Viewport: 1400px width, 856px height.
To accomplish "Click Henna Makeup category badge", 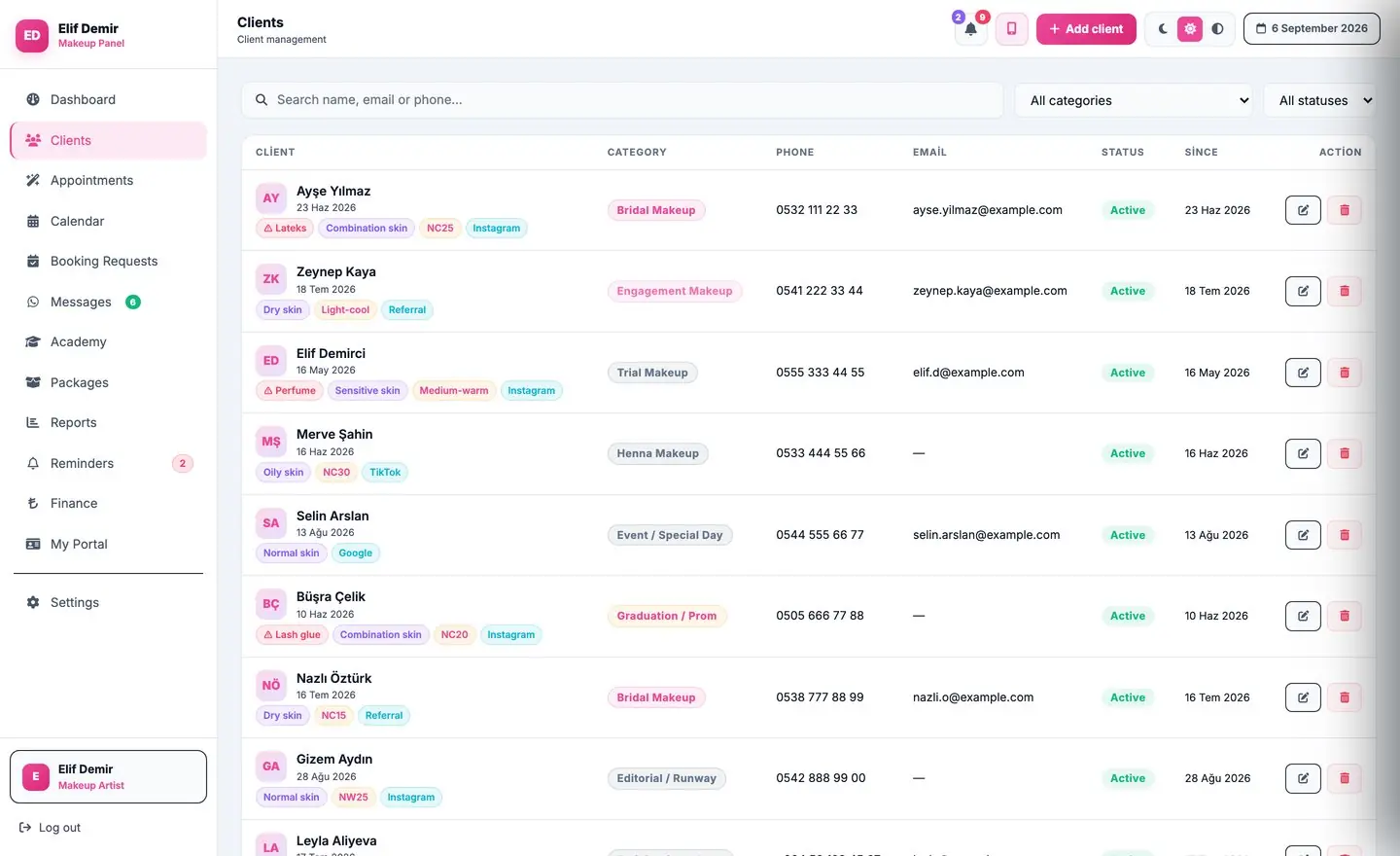I will tap(658, 453).
